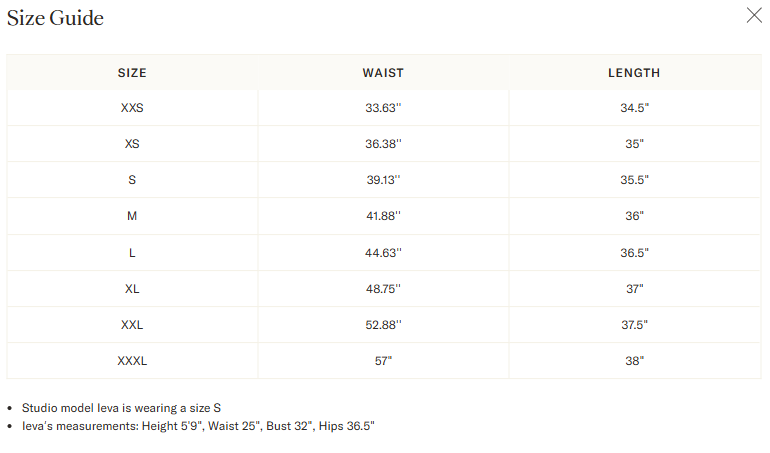
Task: Click the 36.5" length value
Action: [x=634, y=253]
